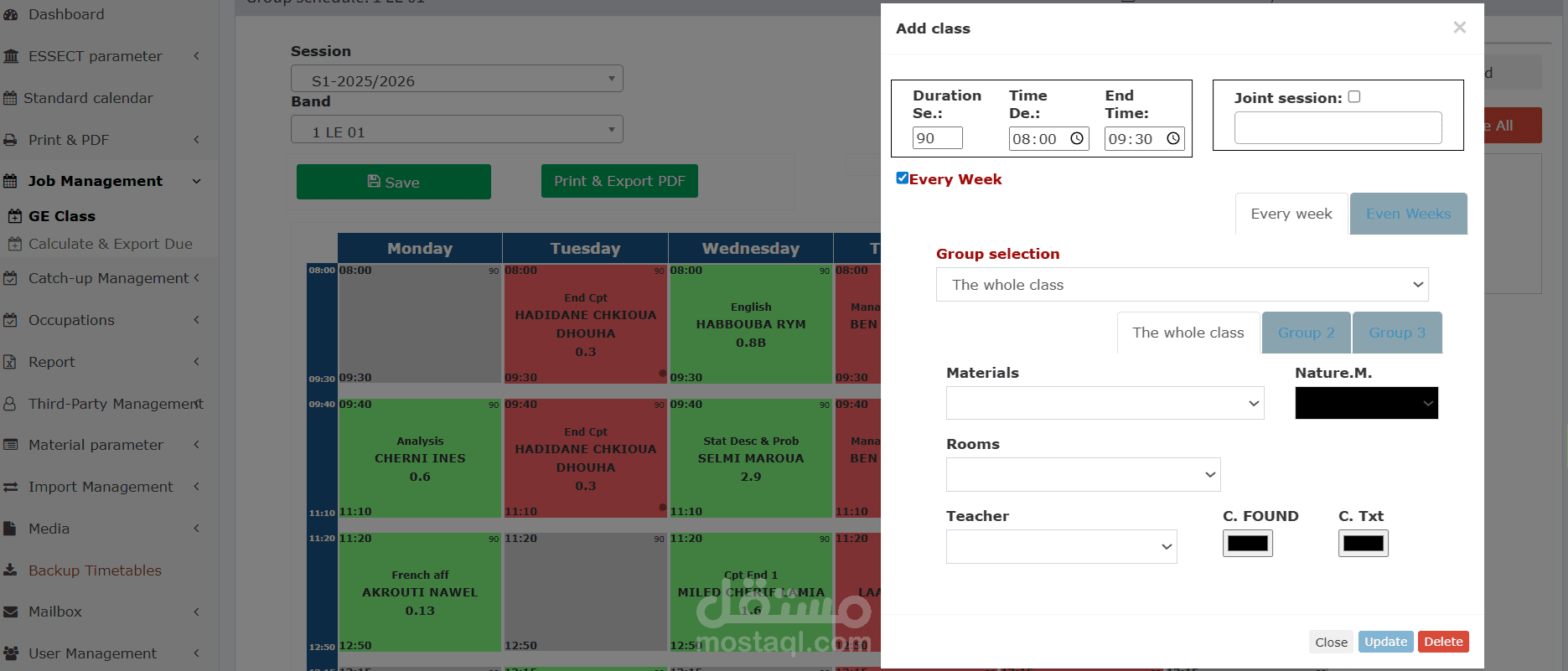Click the Standard calendar icon
Screen dimensions: 1568x671
pos(10,98)
